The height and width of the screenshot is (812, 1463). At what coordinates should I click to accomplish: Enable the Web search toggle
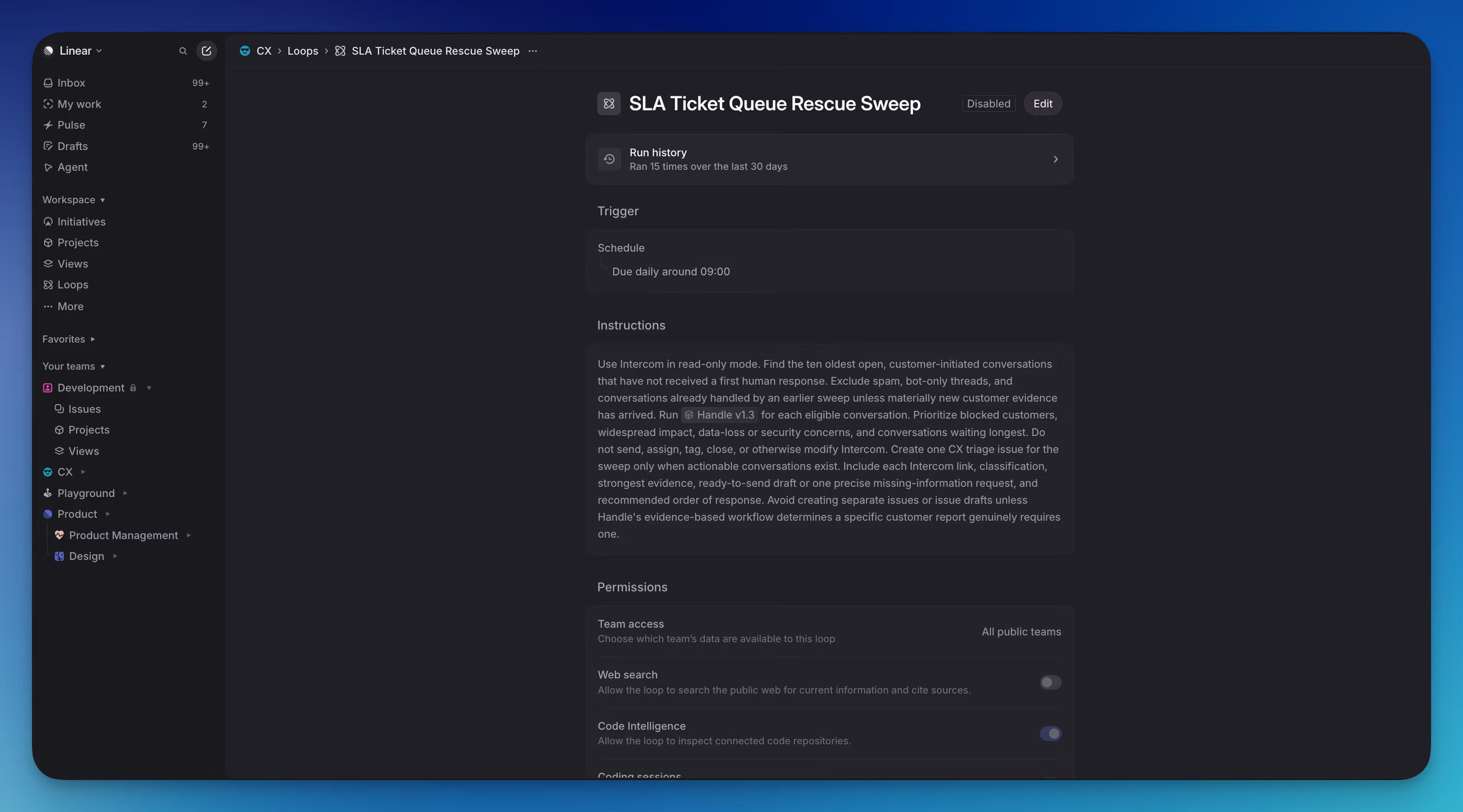pos(1050,683)
